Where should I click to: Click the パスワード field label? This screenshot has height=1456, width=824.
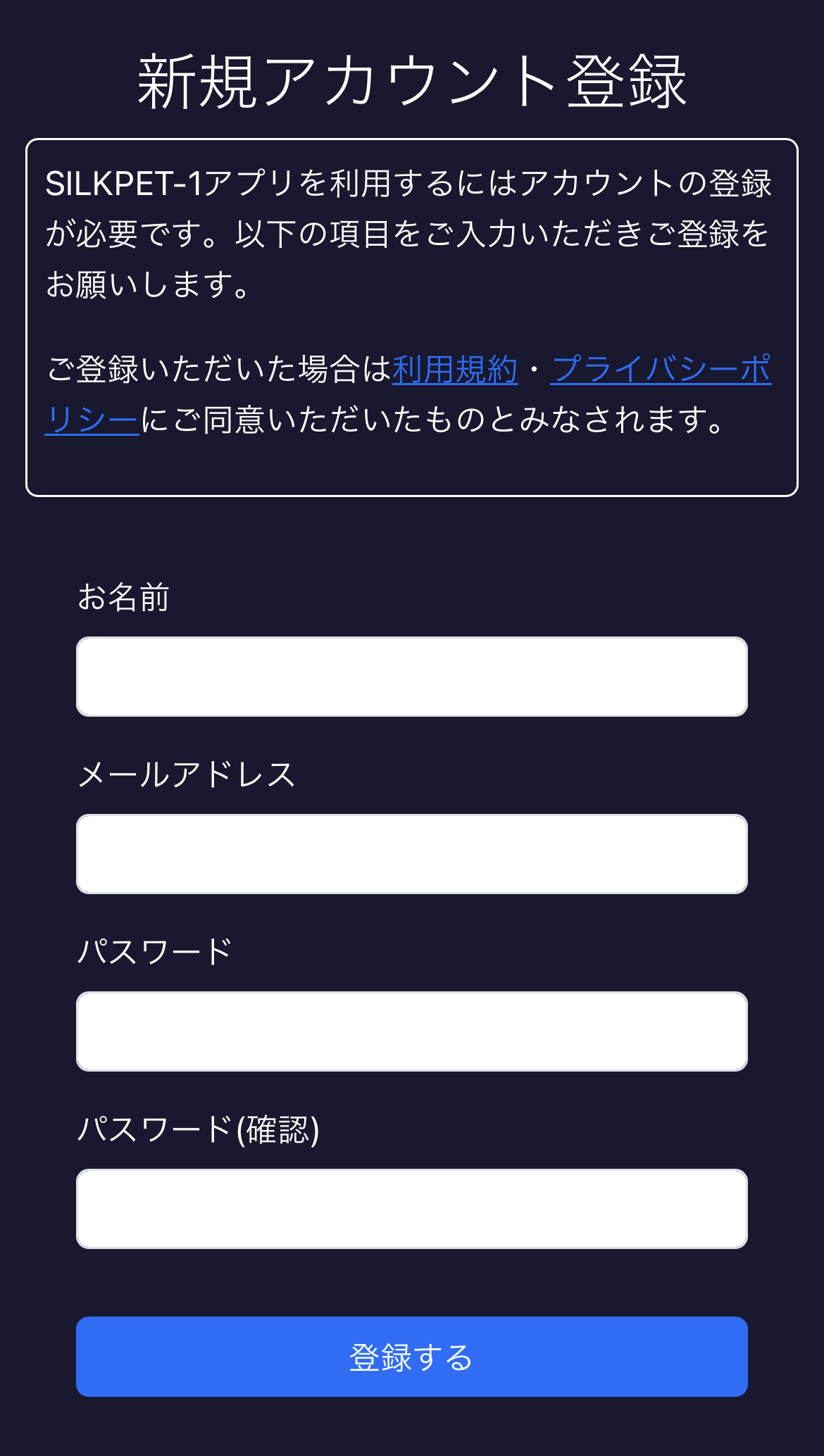(x=154, y=952)
